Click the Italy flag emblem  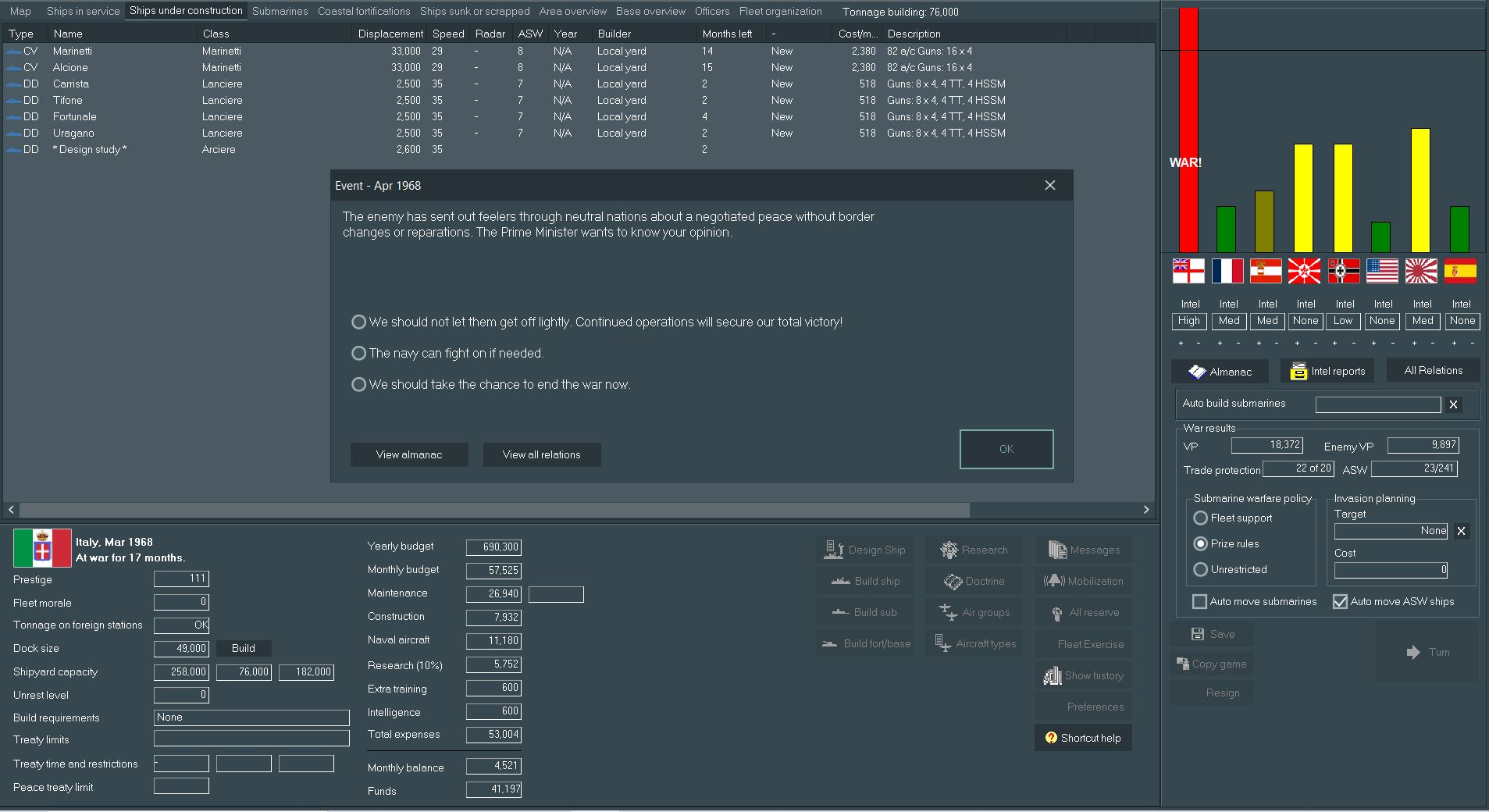click(x=42, y=548)
